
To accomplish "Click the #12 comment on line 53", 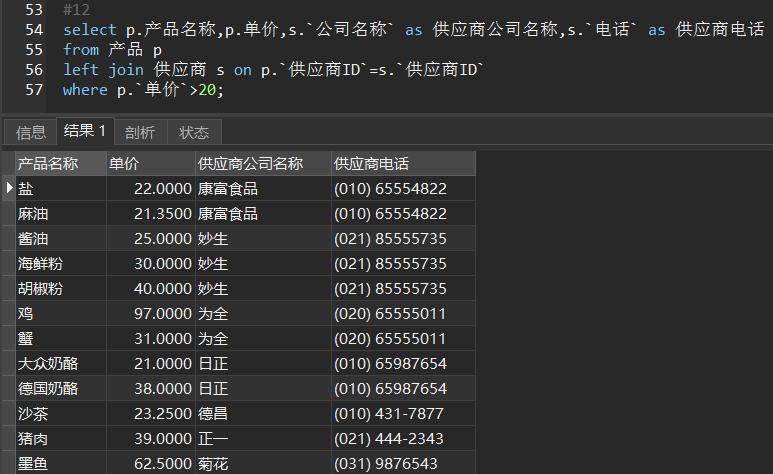I will tap(76, 10).
